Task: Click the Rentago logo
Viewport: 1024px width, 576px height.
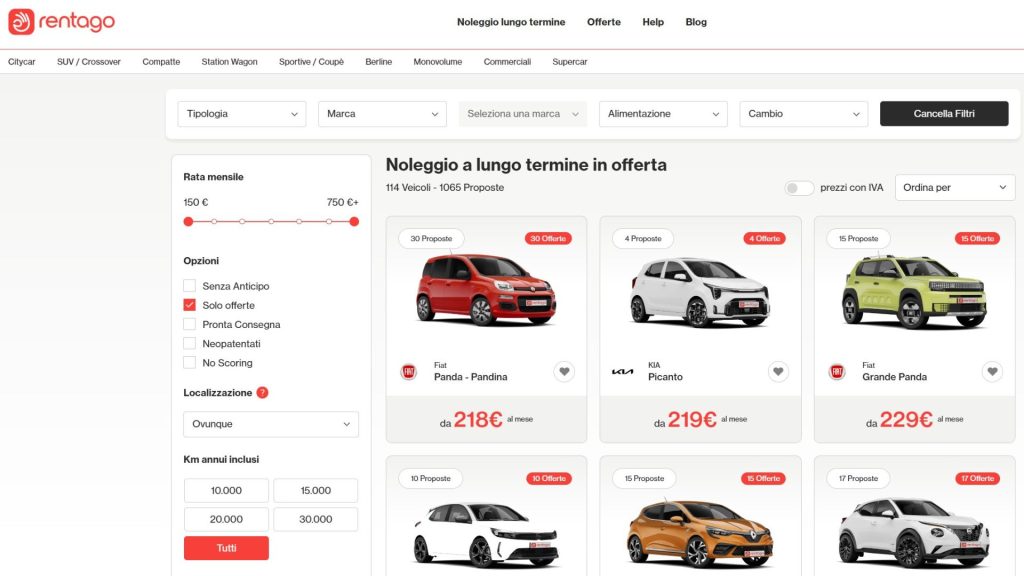Action: point(60,21)
